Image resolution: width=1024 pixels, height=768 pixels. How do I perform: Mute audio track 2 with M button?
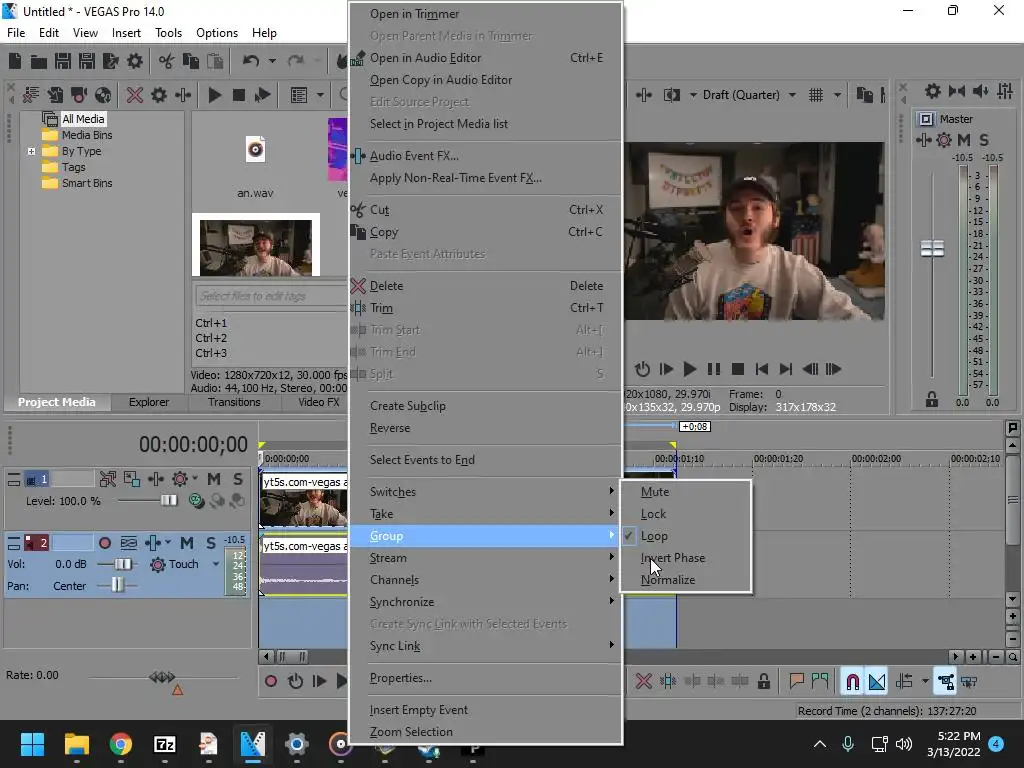point(187,543)
